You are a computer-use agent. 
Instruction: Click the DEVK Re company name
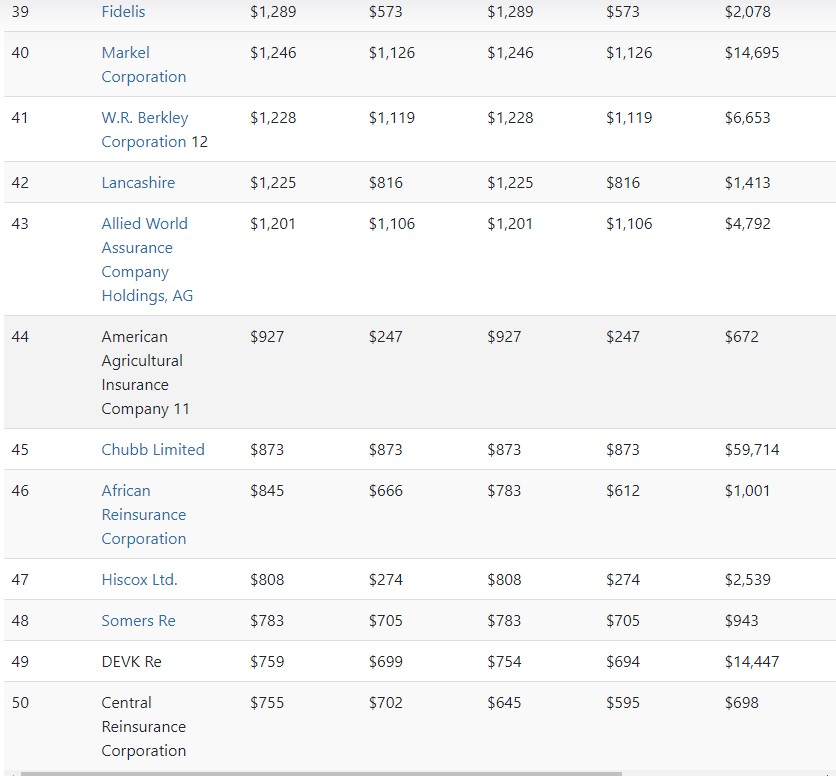point(131,662)
